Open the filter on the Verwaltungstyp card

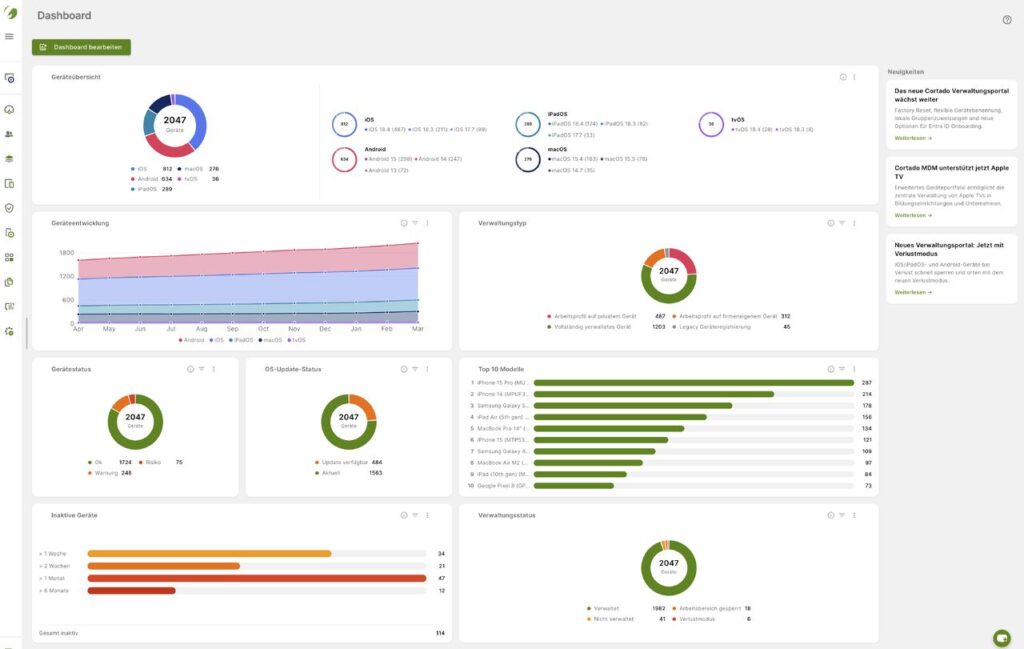(842, 223)
